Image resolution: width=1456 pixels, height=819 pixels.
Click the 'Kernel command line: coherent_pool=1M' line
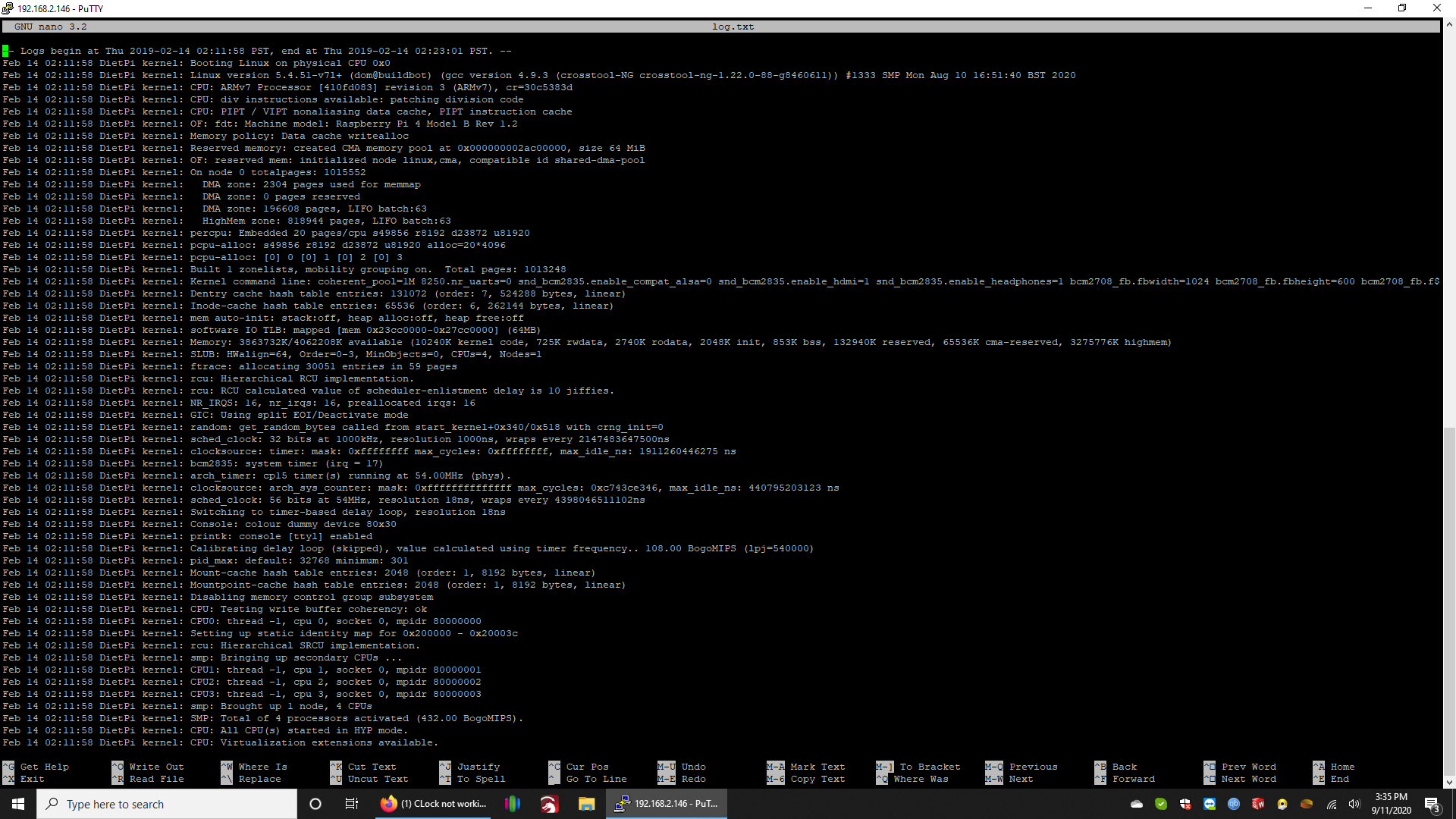point(720,281)
